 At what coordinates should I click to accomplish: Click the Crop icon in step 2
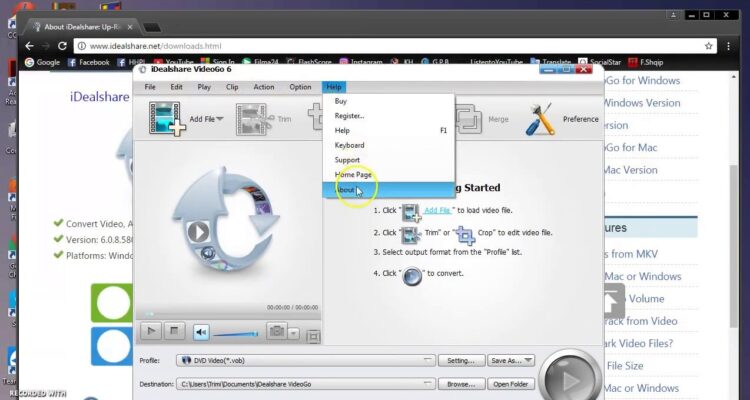click(464, 234)
